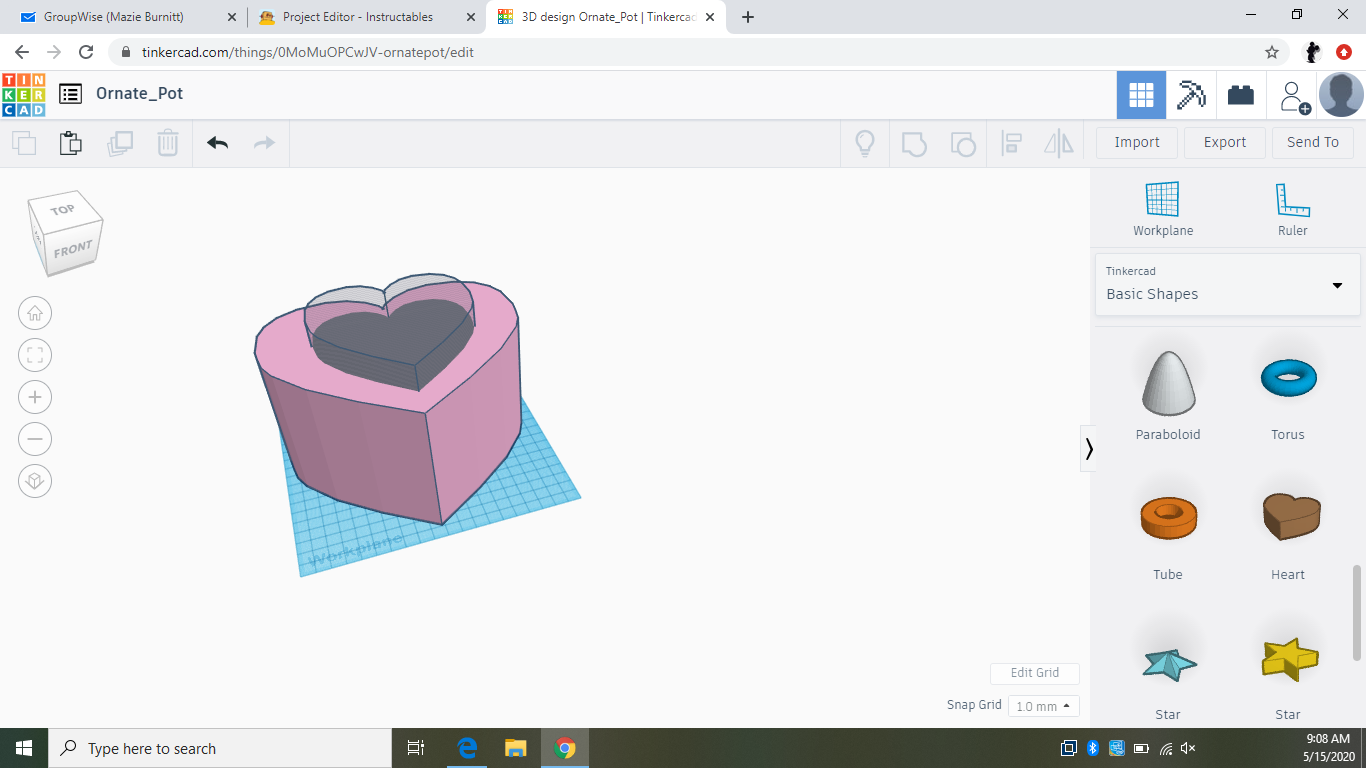Drop a new Workplane tool

[x=1162, y=200]
